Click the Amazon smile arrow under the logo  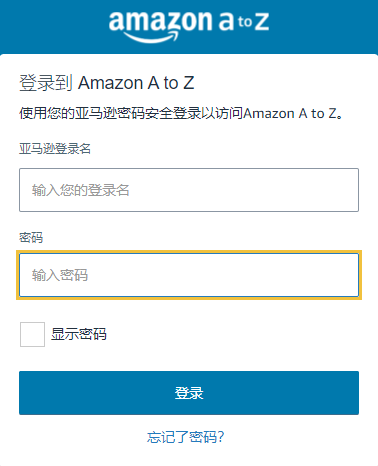pyautogui.click(x=152, y=37)
